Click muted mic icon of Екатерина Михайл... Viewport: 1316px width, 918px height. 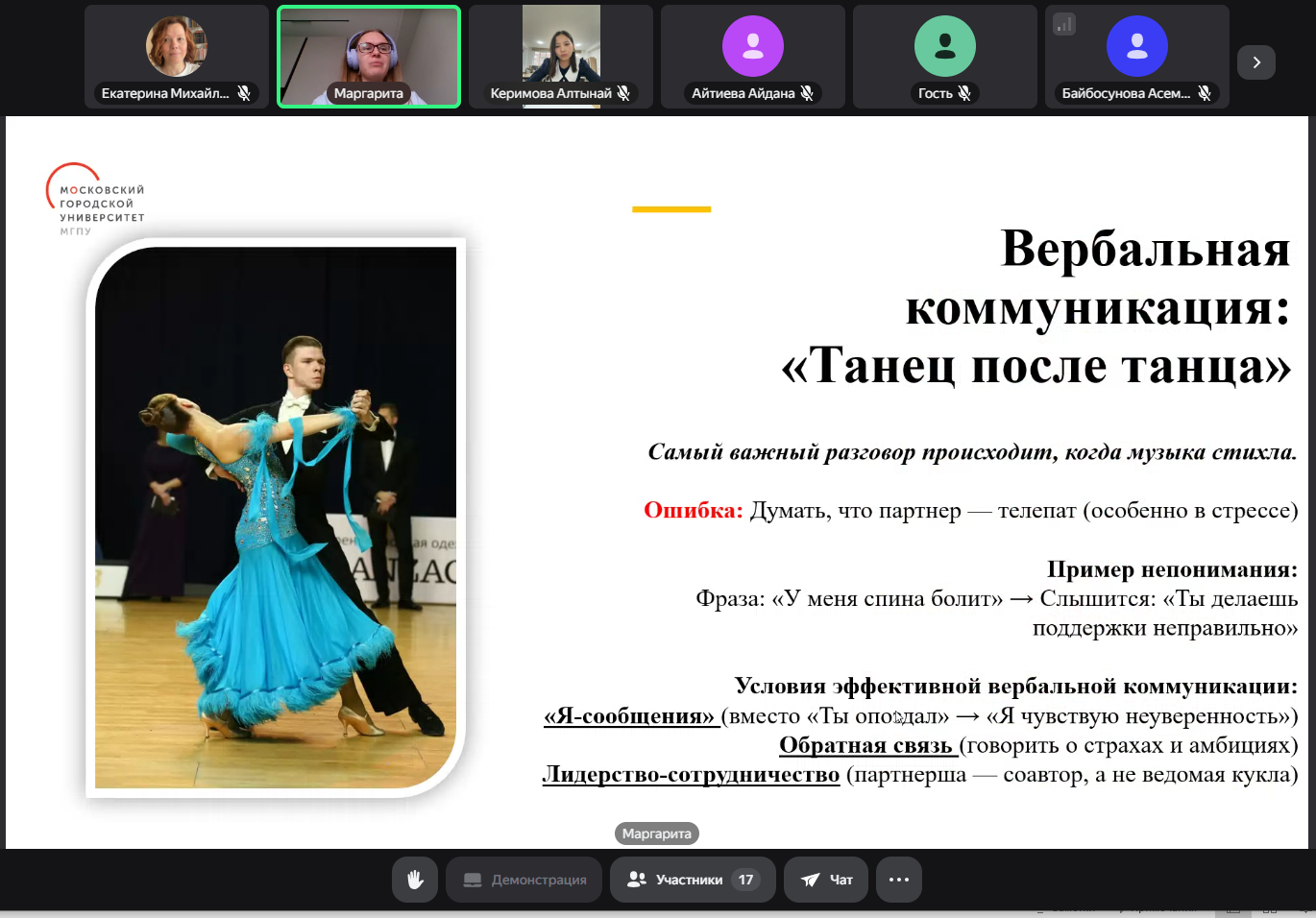(x=244, y=93)
